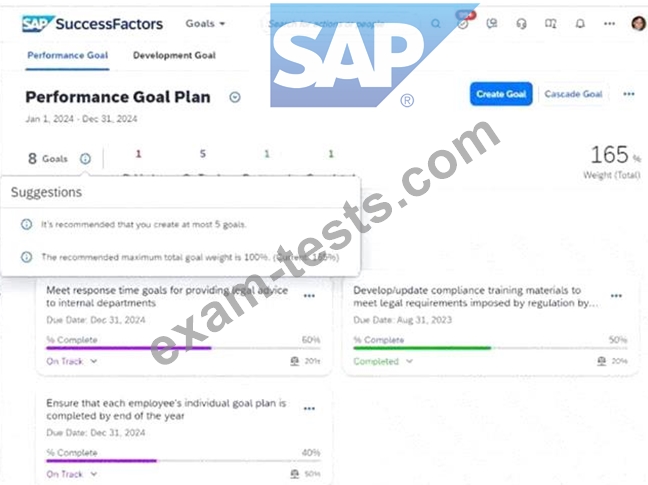Expand On Track status for the response time goal
The height and width of the screenshot is (485, 648).
72,361
